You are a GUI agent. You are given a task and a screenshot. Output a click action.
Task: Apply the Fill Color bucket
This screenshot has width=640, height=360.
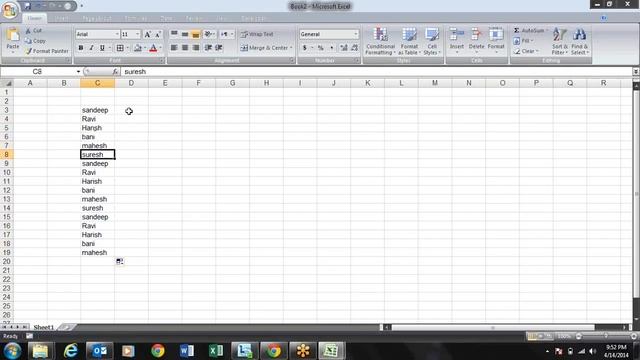point(138,48)
